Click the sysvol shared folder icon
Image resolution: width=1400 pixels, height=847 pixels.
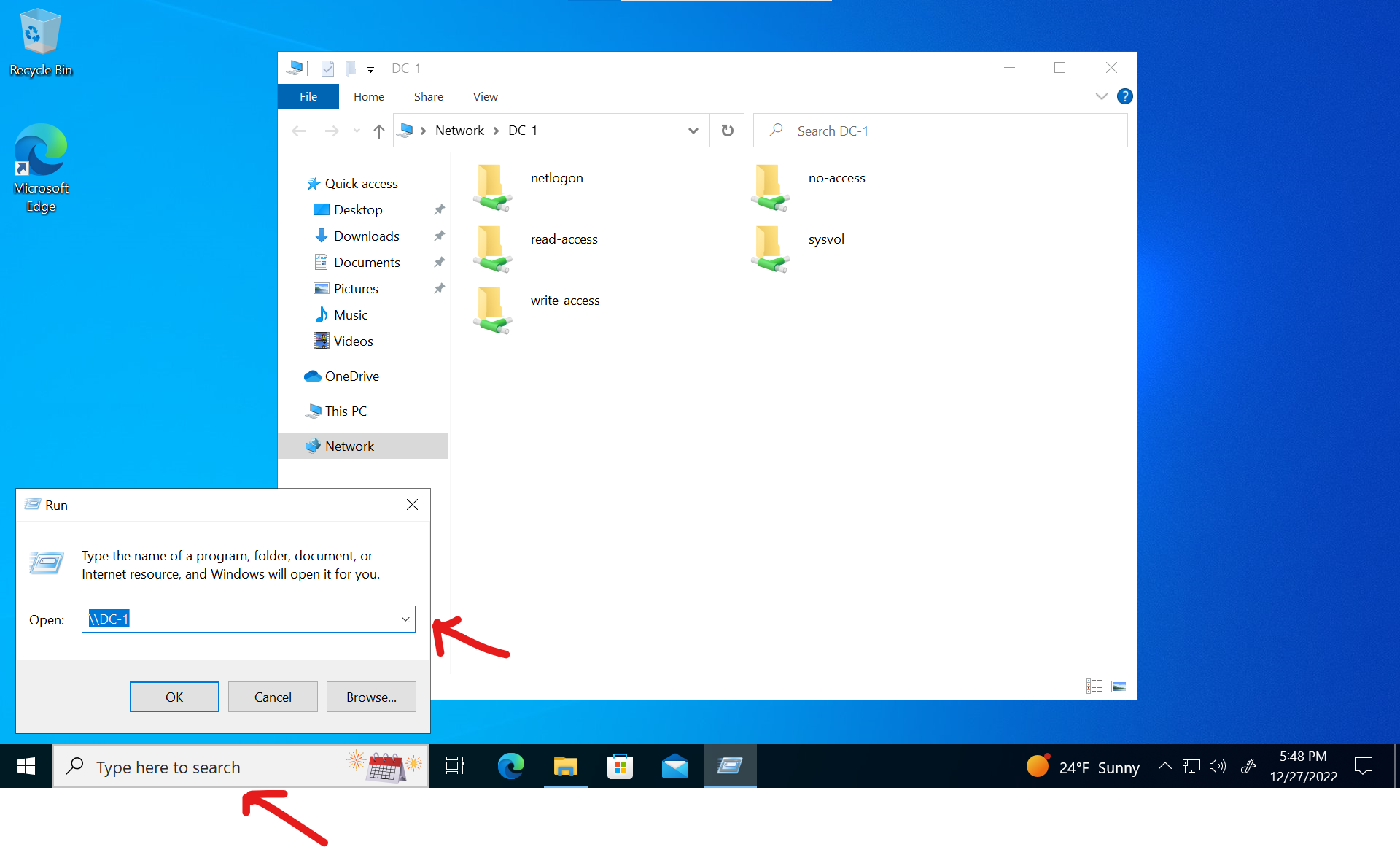tap(770, 248)
